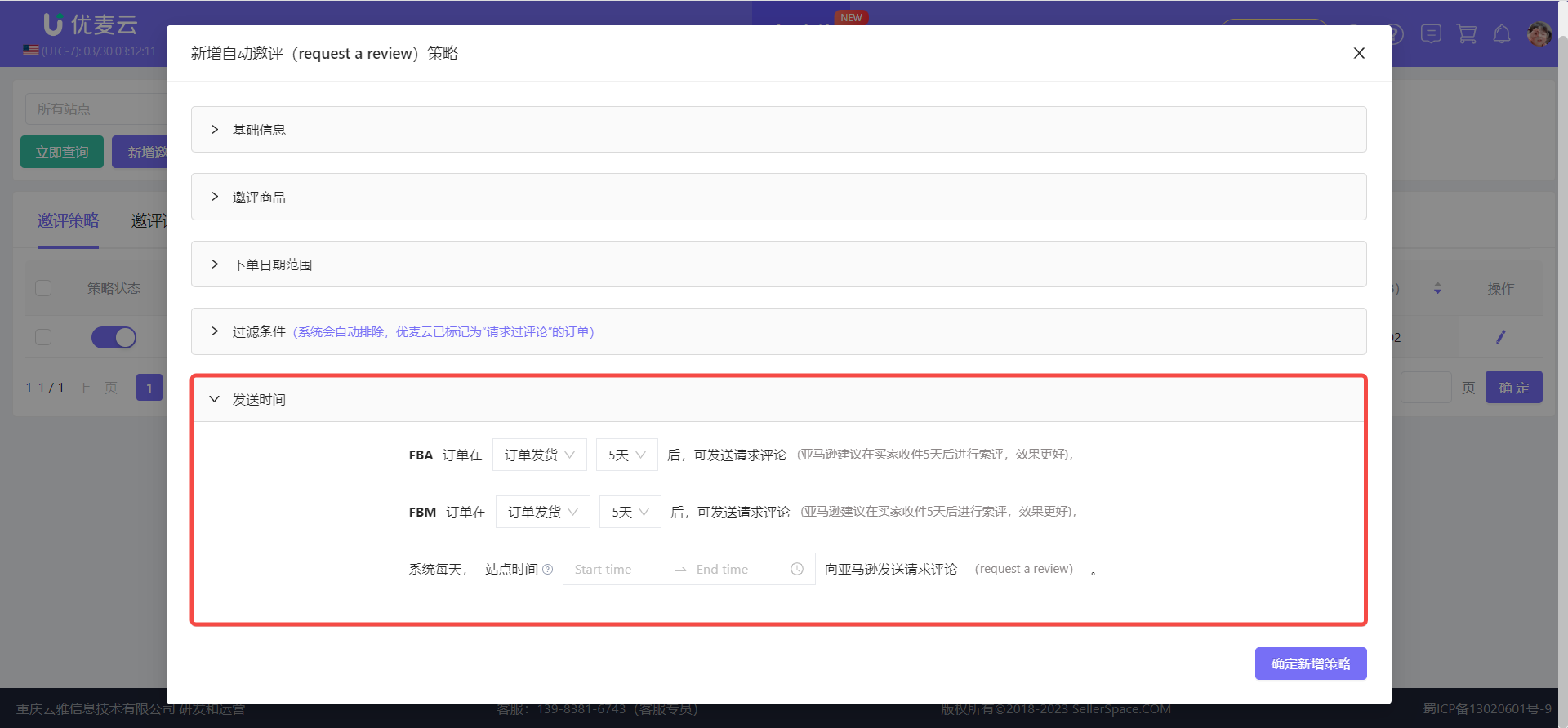Viewport: 1568px width, 728px height.
Task: Edit the strategy with pencil icon
Action: [1500, 337]
